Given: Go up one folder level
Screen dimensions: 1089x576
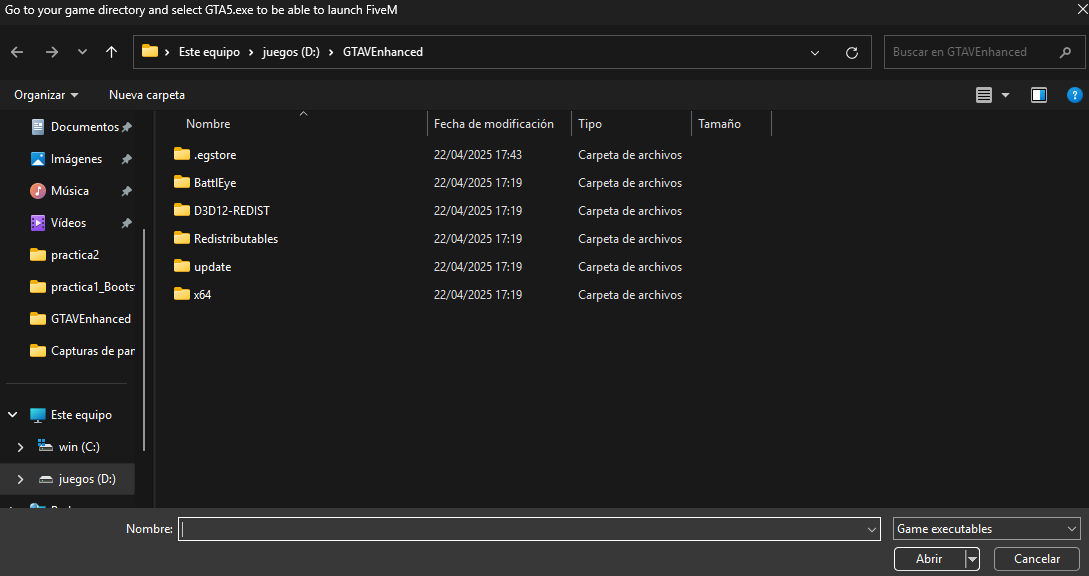Looking at the screenshot, I should click(x=111, y=52).
